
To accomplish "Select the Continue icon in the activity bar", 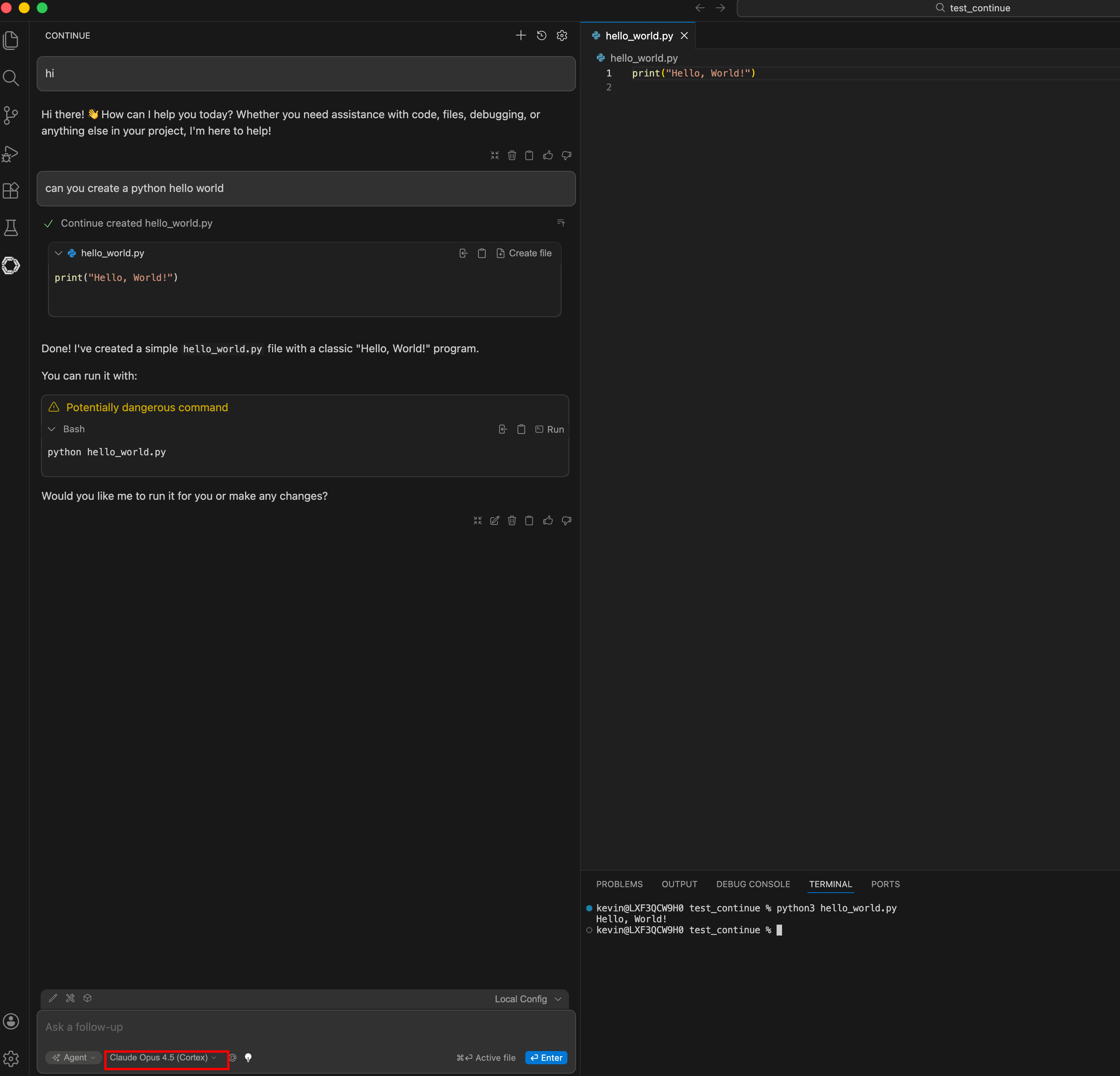I will click(11, 265).
